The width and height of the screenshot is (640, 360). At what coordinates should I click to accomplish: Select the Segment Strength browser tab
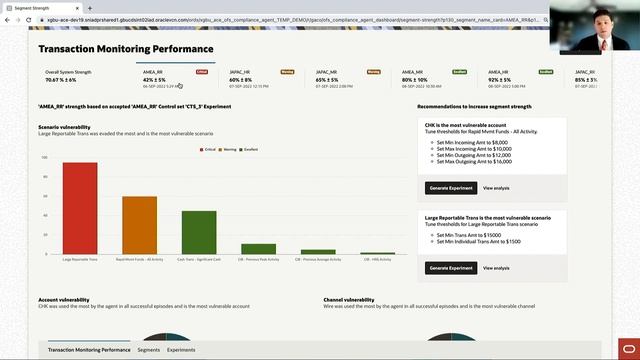click(43, 8)
